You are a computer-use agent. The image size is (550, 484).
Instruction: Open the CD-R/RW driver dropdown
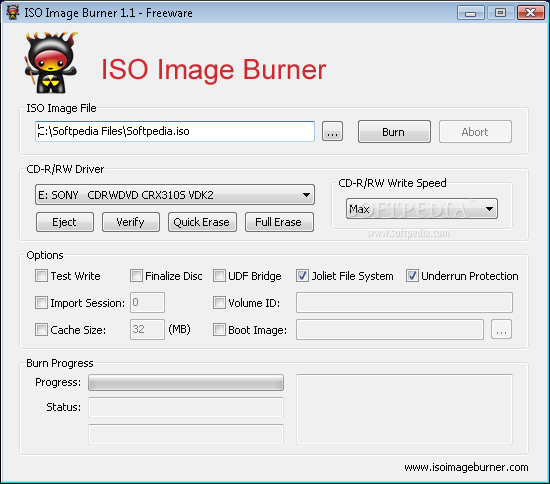click(175, 195)
